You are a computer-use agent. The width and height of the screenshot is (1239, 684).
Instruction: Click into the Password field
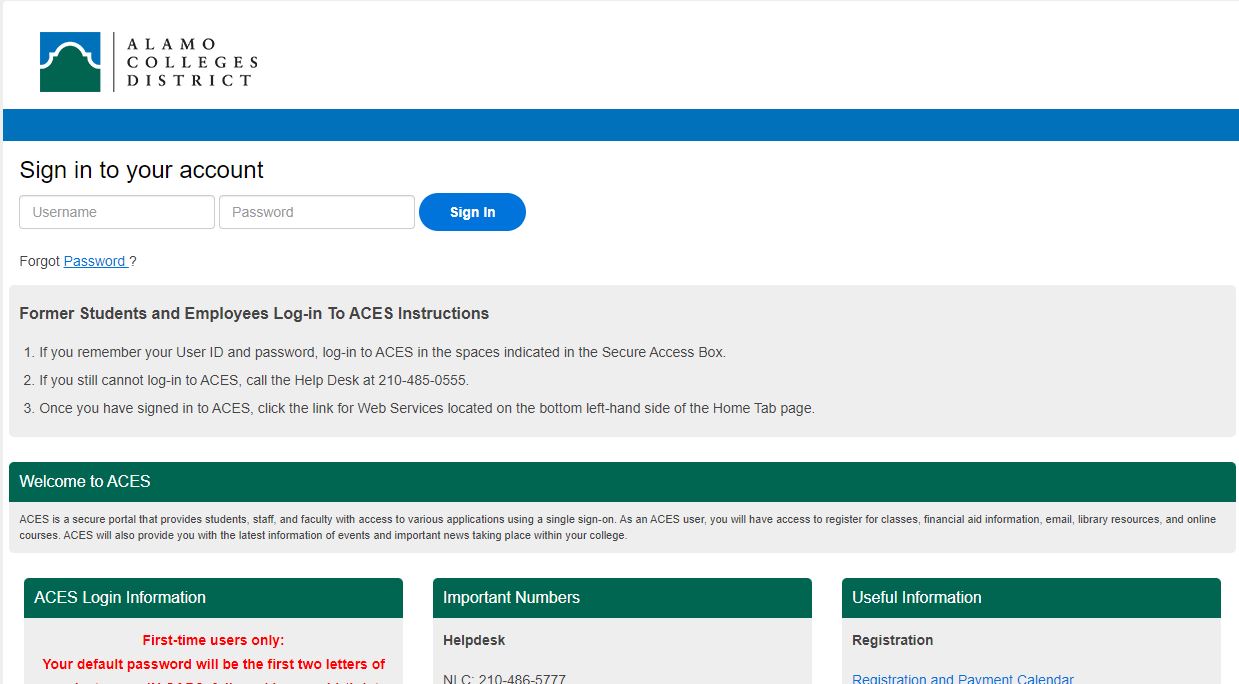pyautogui.click(x=316, y=212)
